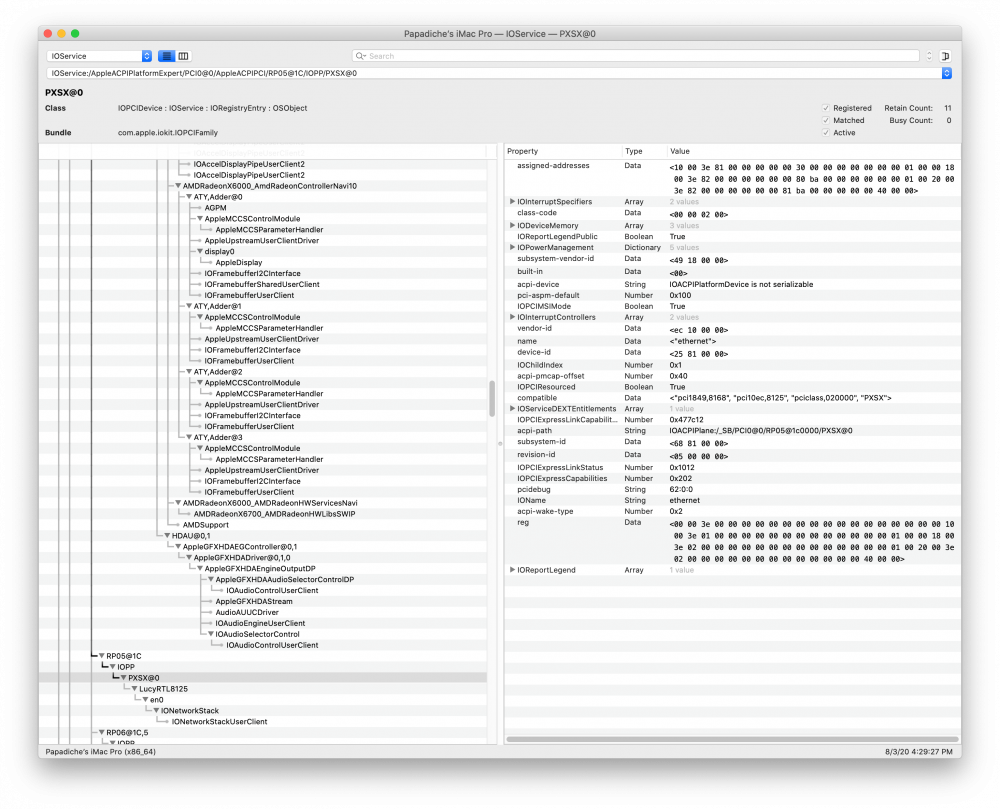Select the AMDSupport tree entry
Viewport: 1000px width, 809px height.
coord(205,525)
